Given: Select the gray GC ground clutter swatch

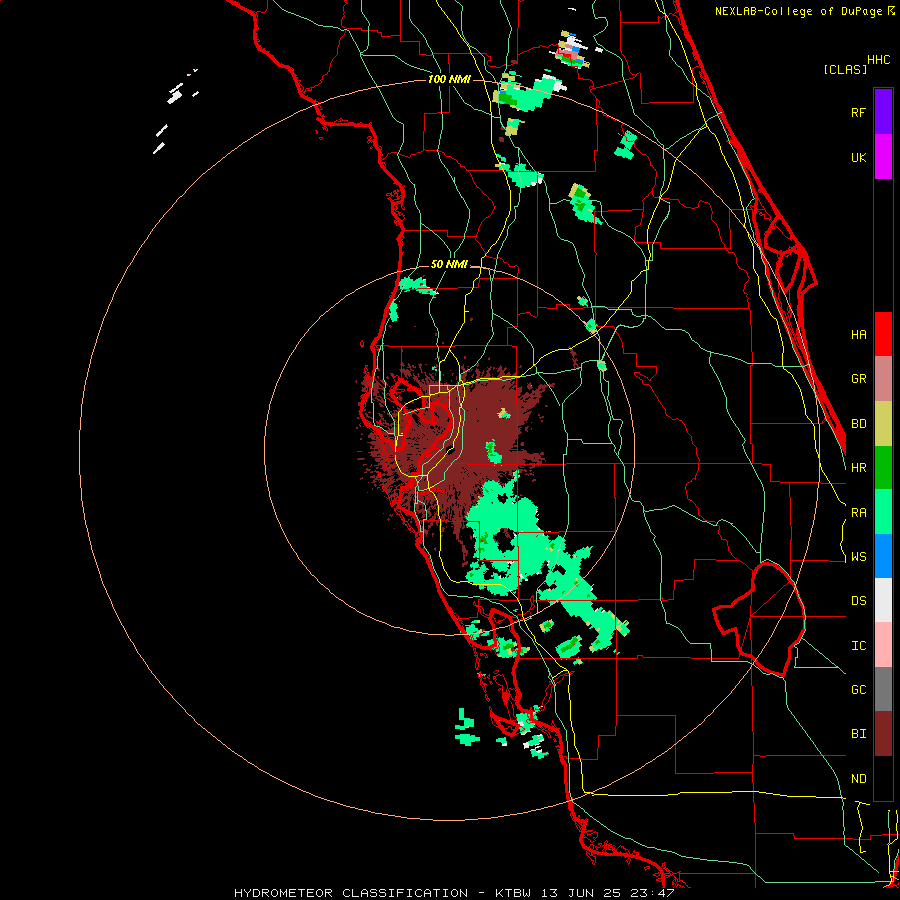Looking at the screenshot, I should (883, 689).
